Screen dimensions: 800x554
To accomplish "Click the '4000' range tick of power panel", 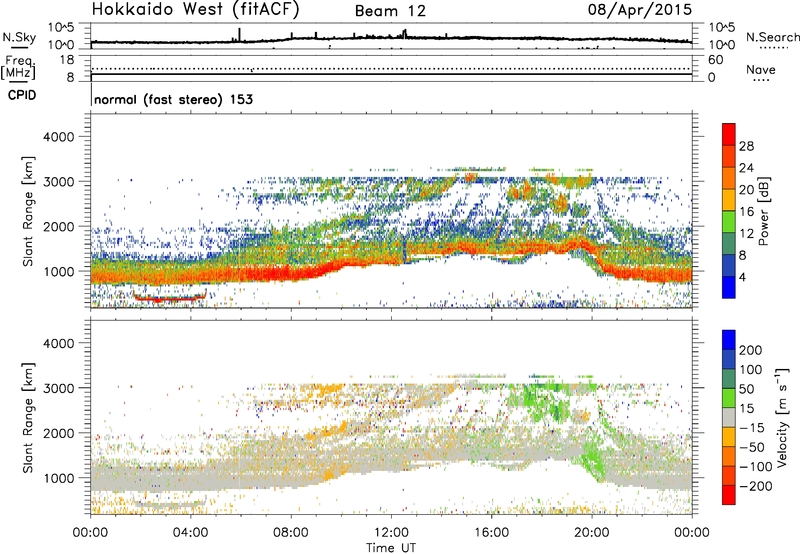I will (x=58, y=137).
